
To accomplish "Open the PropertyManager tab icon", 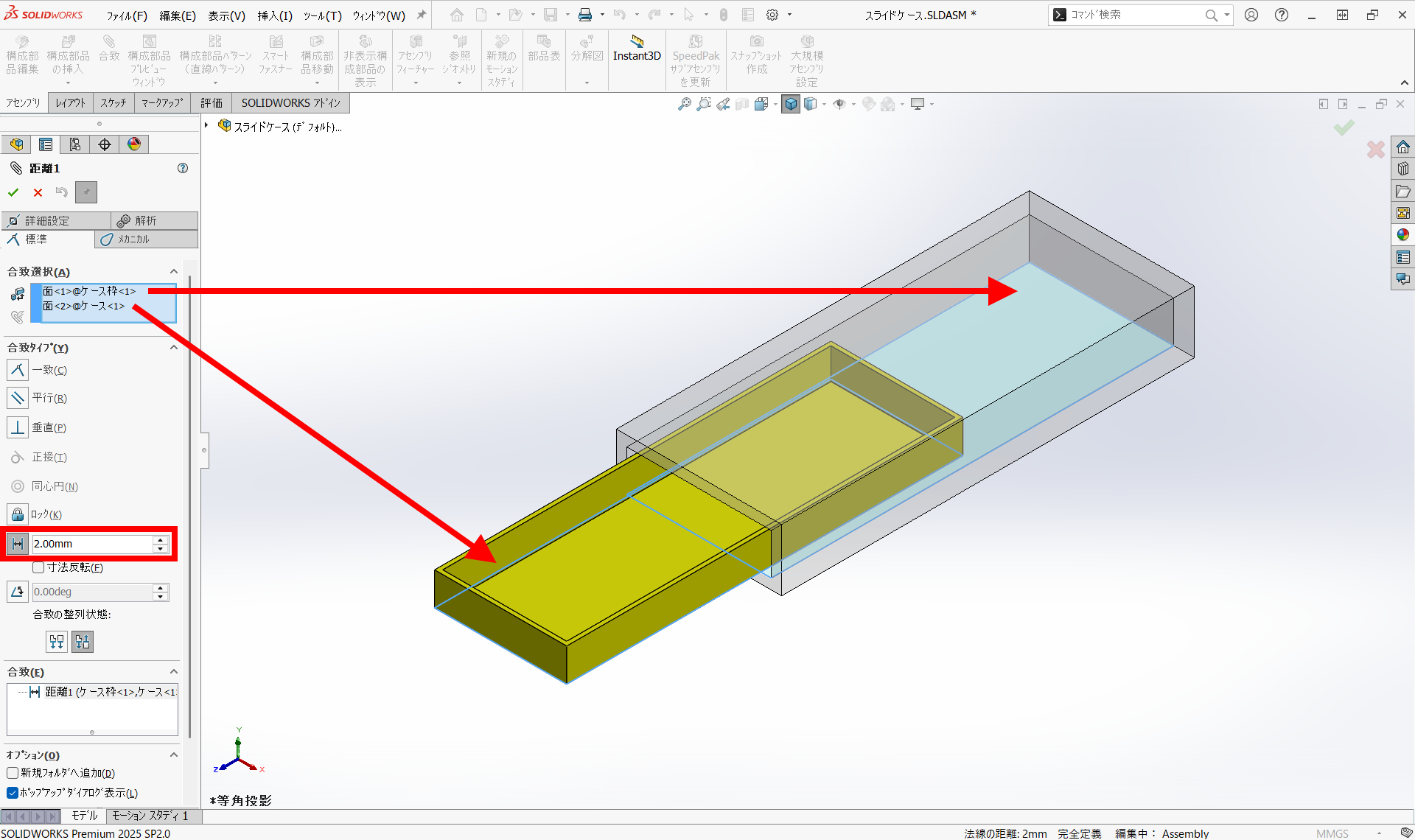I will click(x=46, y=144).
